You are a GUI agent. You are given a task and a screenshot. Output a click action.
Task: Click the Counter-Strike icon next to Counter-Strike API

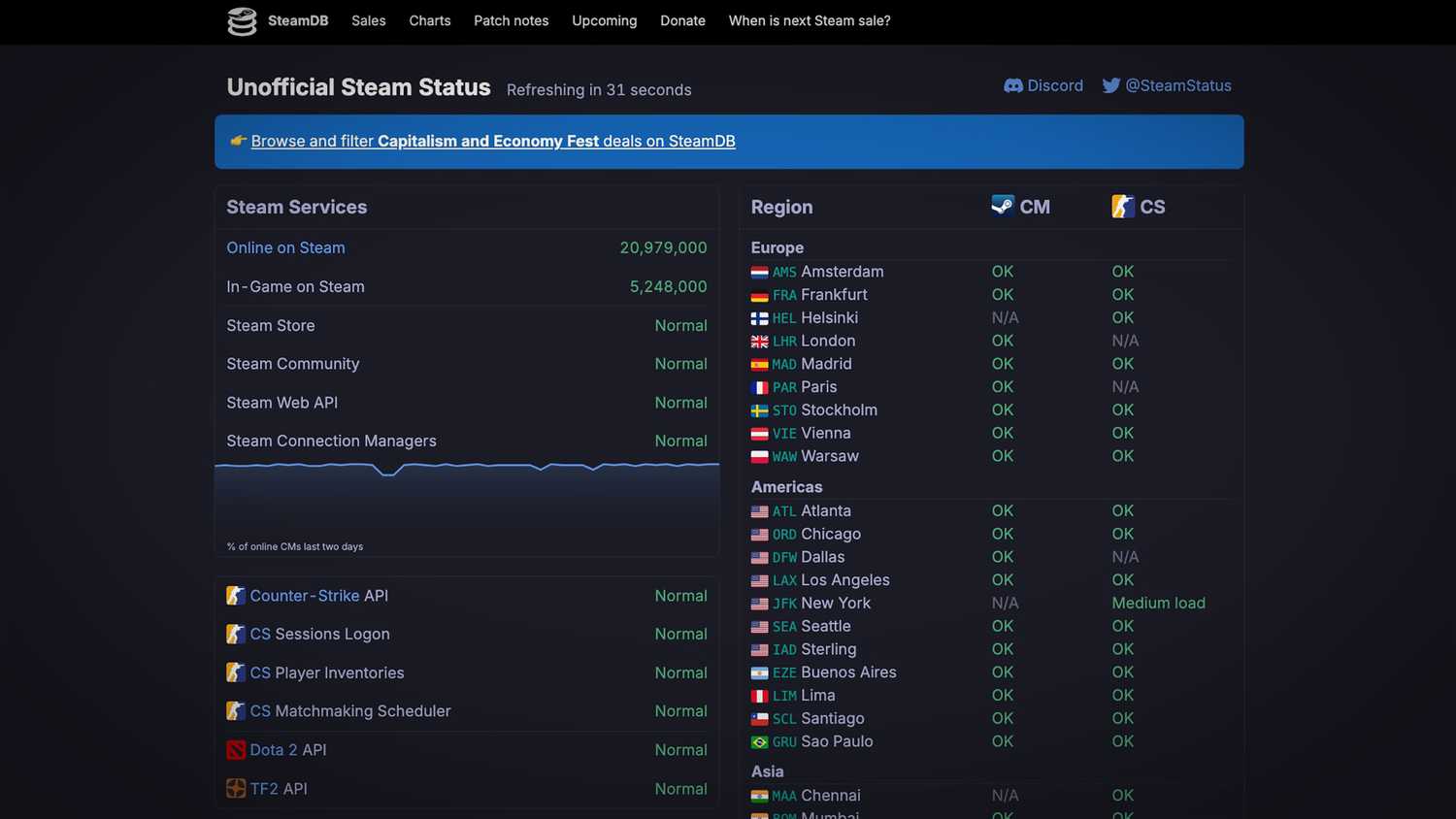[236, 595]
